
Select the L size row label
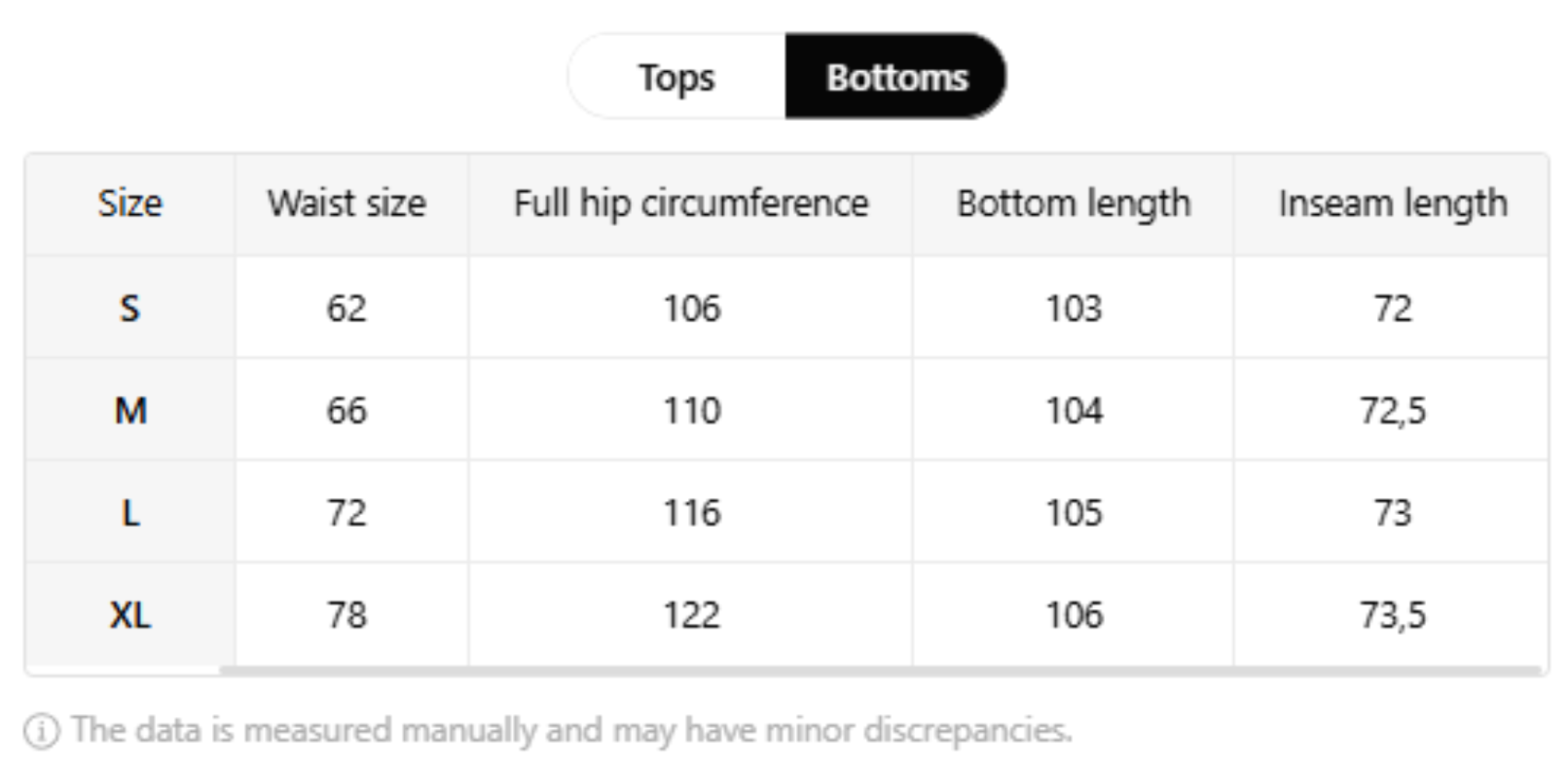click(x=130, y=513)
